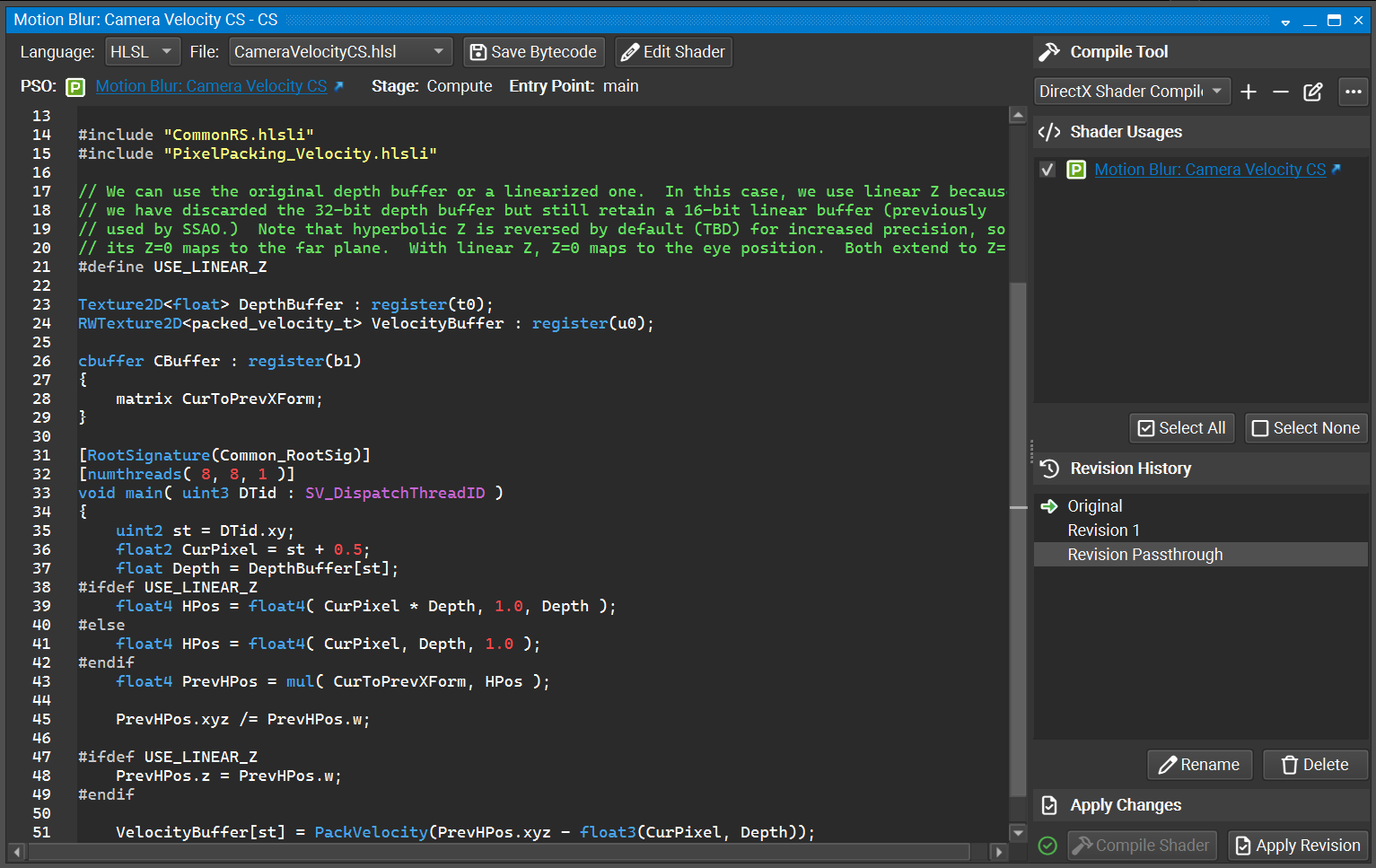Click Select None in Shader Usages
This screenshot has height=868, width=1376.
tap(1306, 427)
